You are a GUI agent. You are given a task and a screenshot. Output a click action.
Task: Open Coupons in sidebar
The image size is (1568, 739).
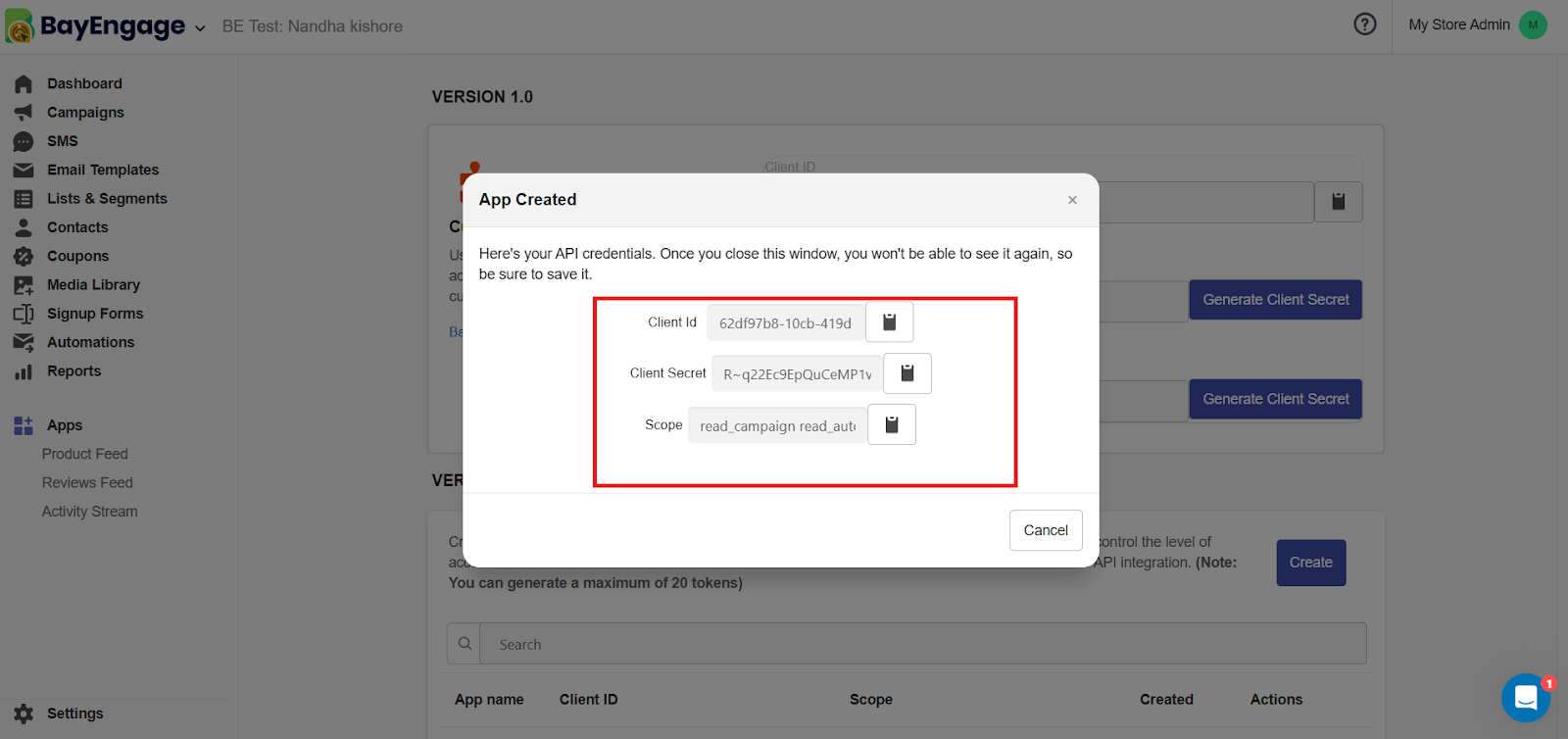tap(77, 256)
